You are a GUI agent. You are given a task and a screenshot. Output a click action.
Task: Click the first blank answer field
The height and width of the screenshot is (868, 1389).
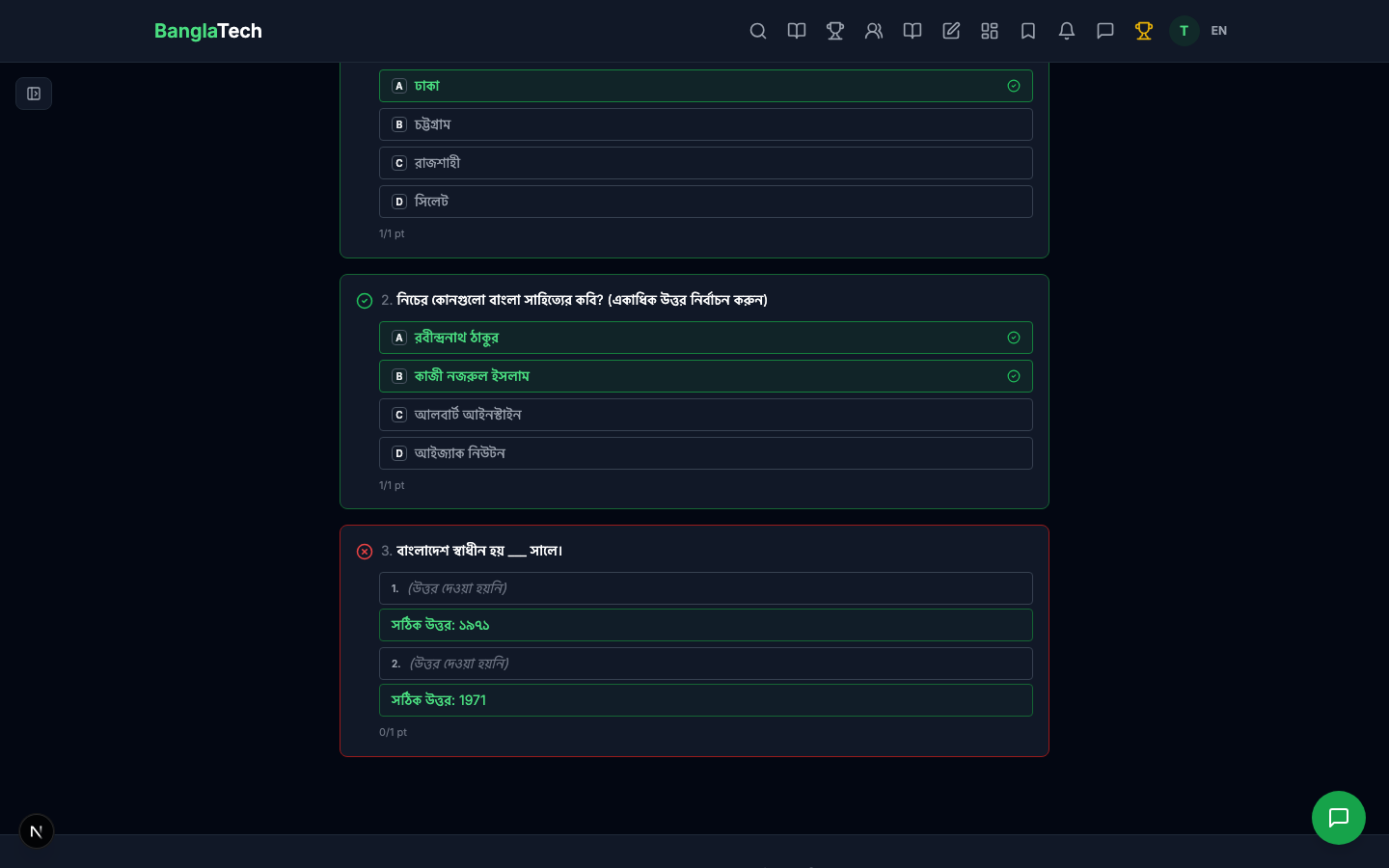pos(705,588)
